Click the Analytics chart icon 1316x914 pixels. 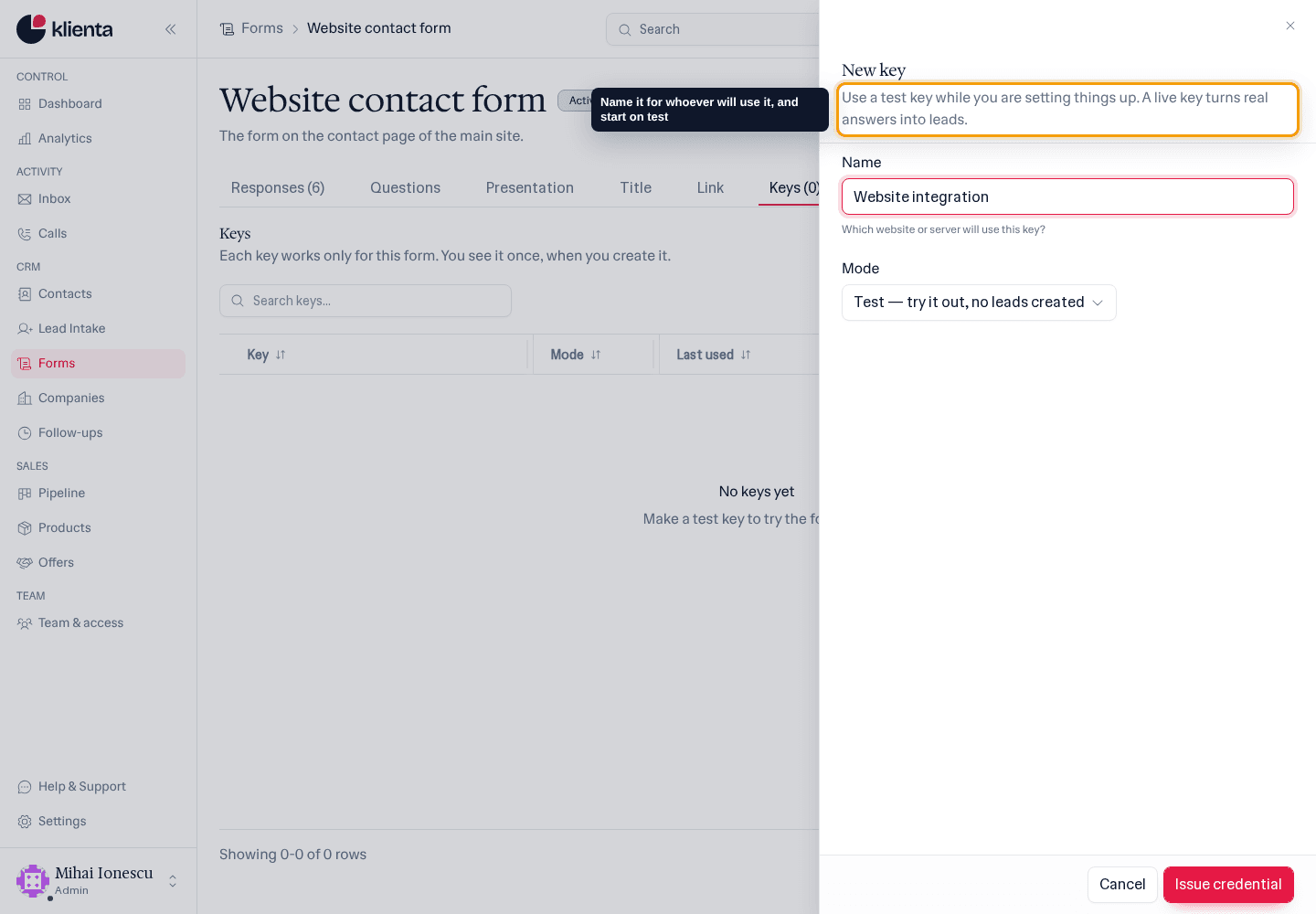click(x=25, y=139)
